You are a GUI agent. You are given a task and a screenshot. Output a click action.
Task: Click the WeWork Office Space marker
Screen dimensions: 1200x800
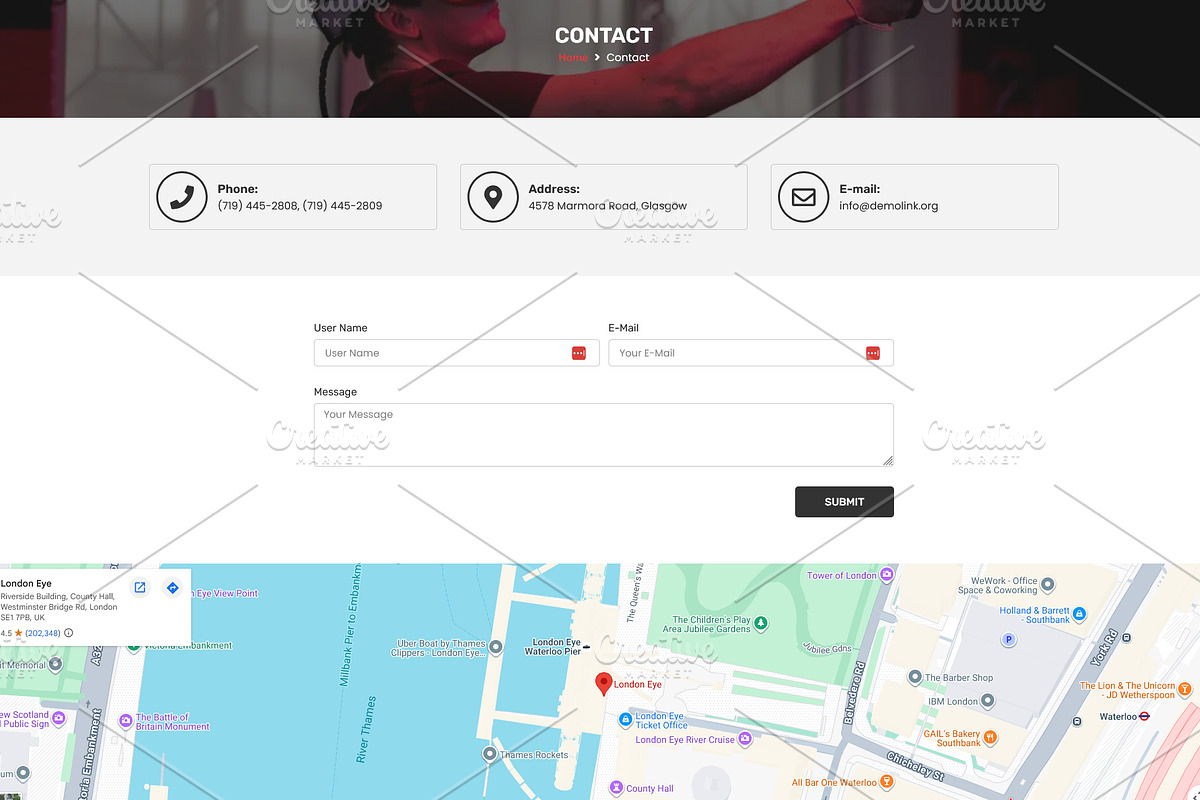coord(1048,584)
